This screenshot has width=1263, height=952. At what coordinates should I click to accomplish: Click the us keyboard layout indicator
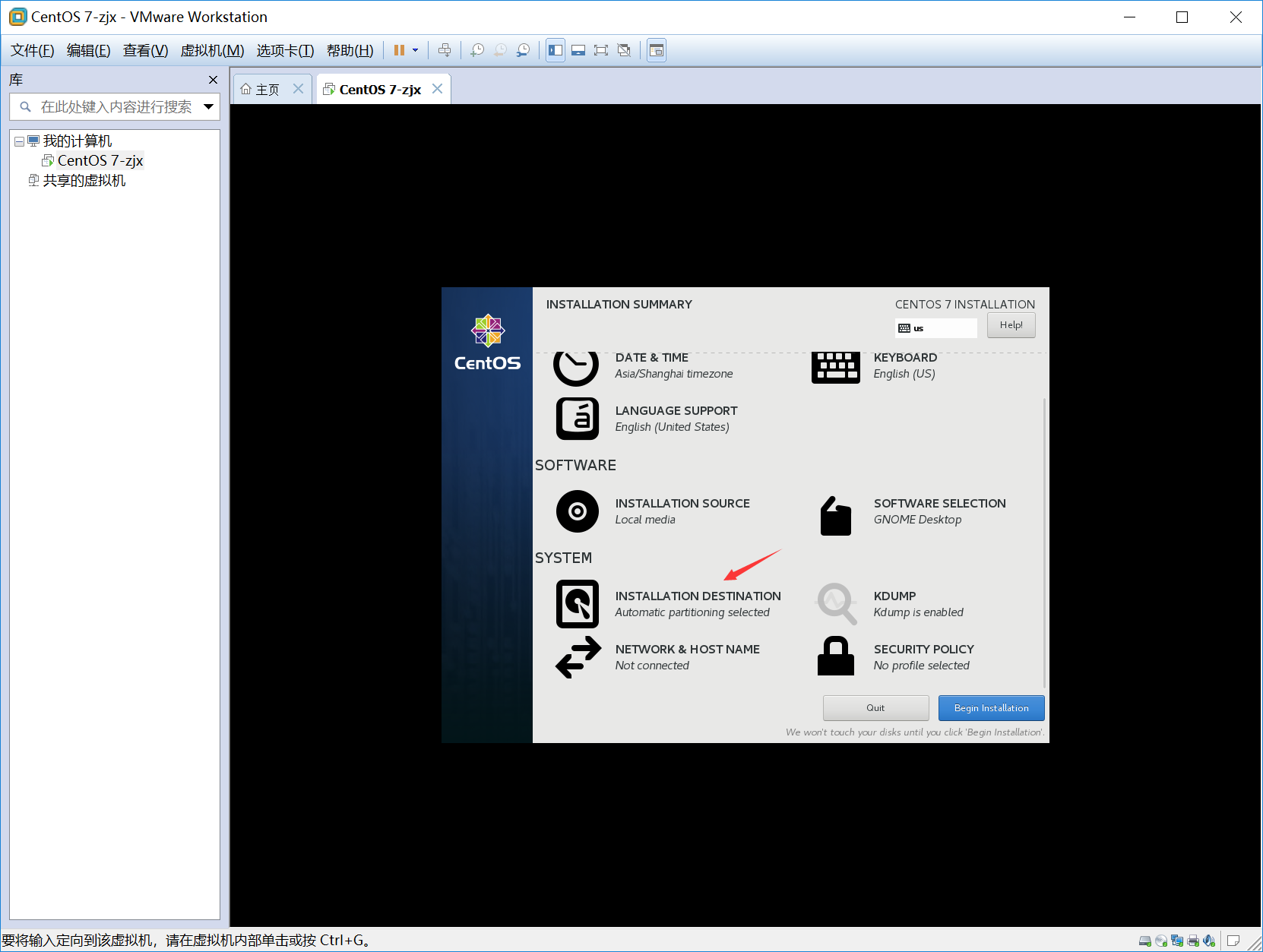(x=935, y=328)
